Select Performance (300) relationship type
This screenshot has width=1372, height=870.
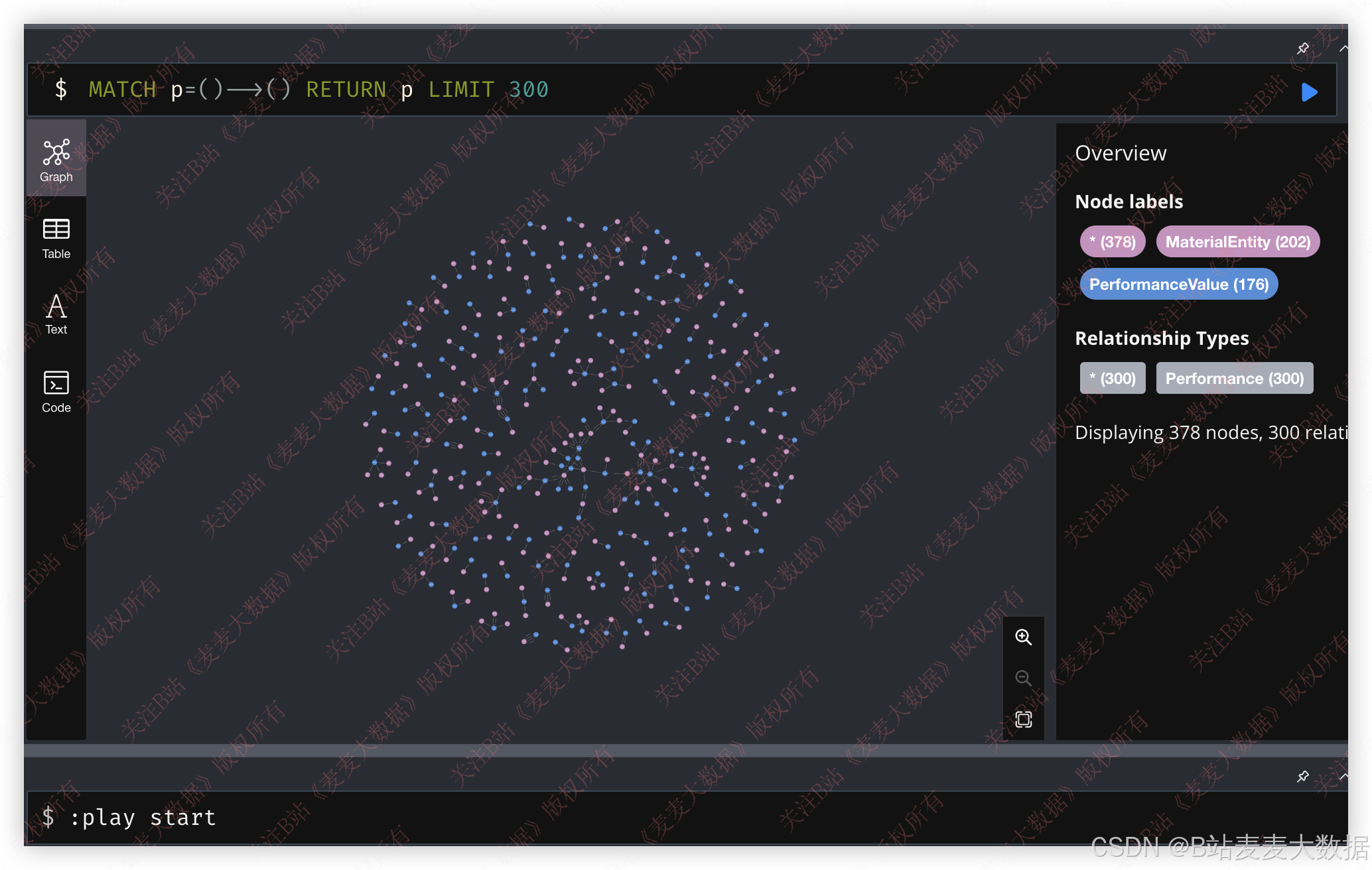1234,379
